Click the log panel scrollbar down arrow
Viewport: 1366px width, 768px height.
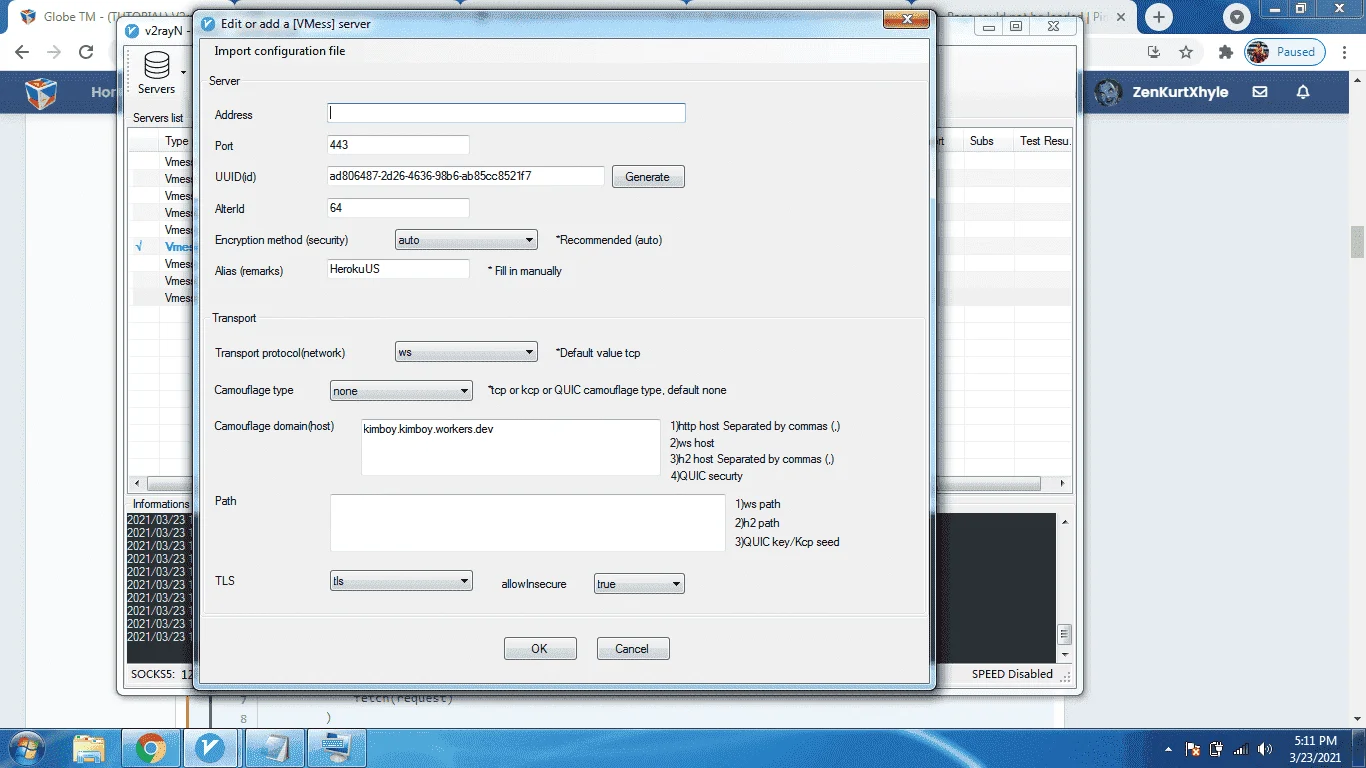click(x=1065, y=654)
